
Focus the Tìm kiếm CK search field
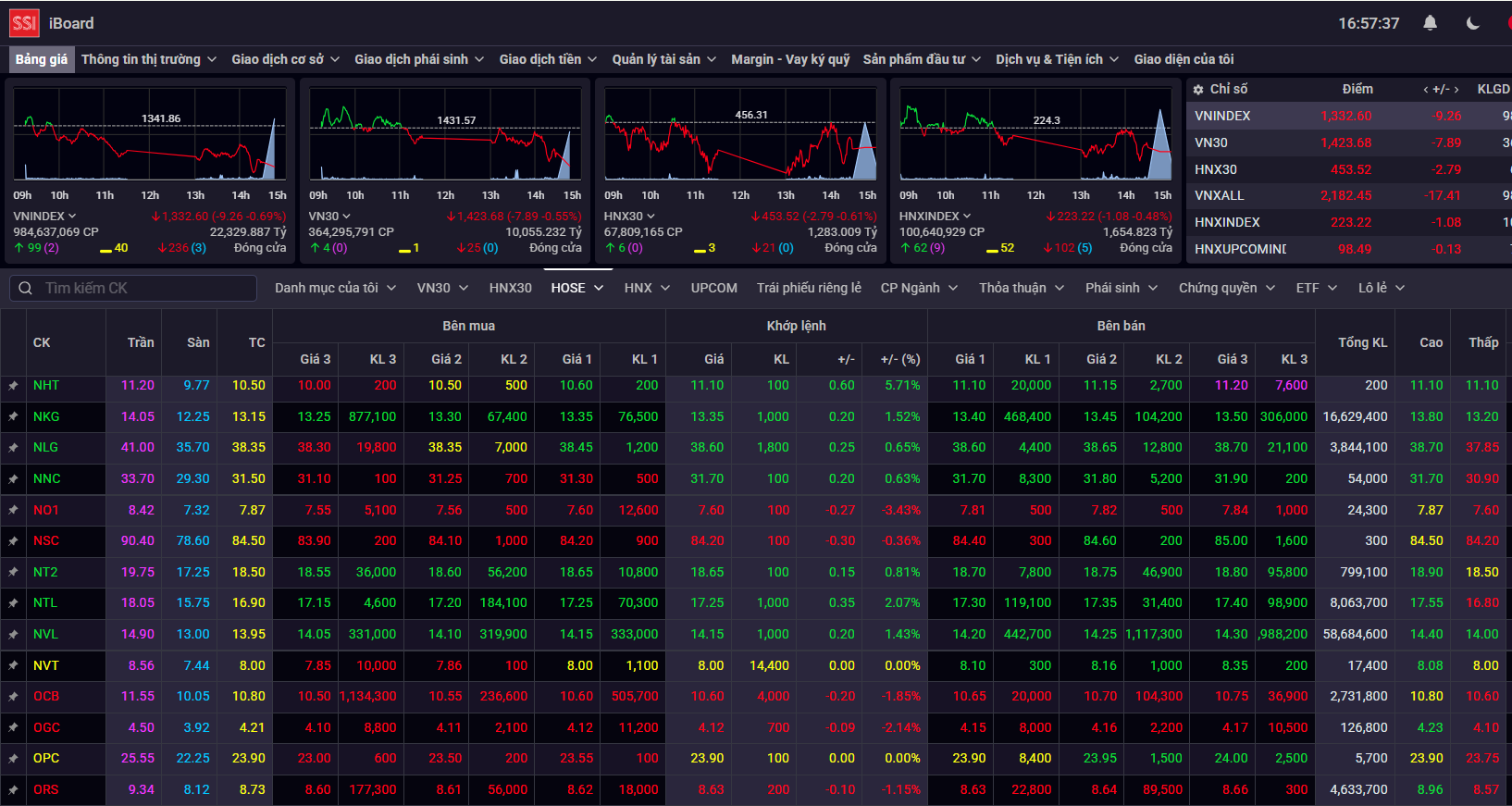point(133,288)
